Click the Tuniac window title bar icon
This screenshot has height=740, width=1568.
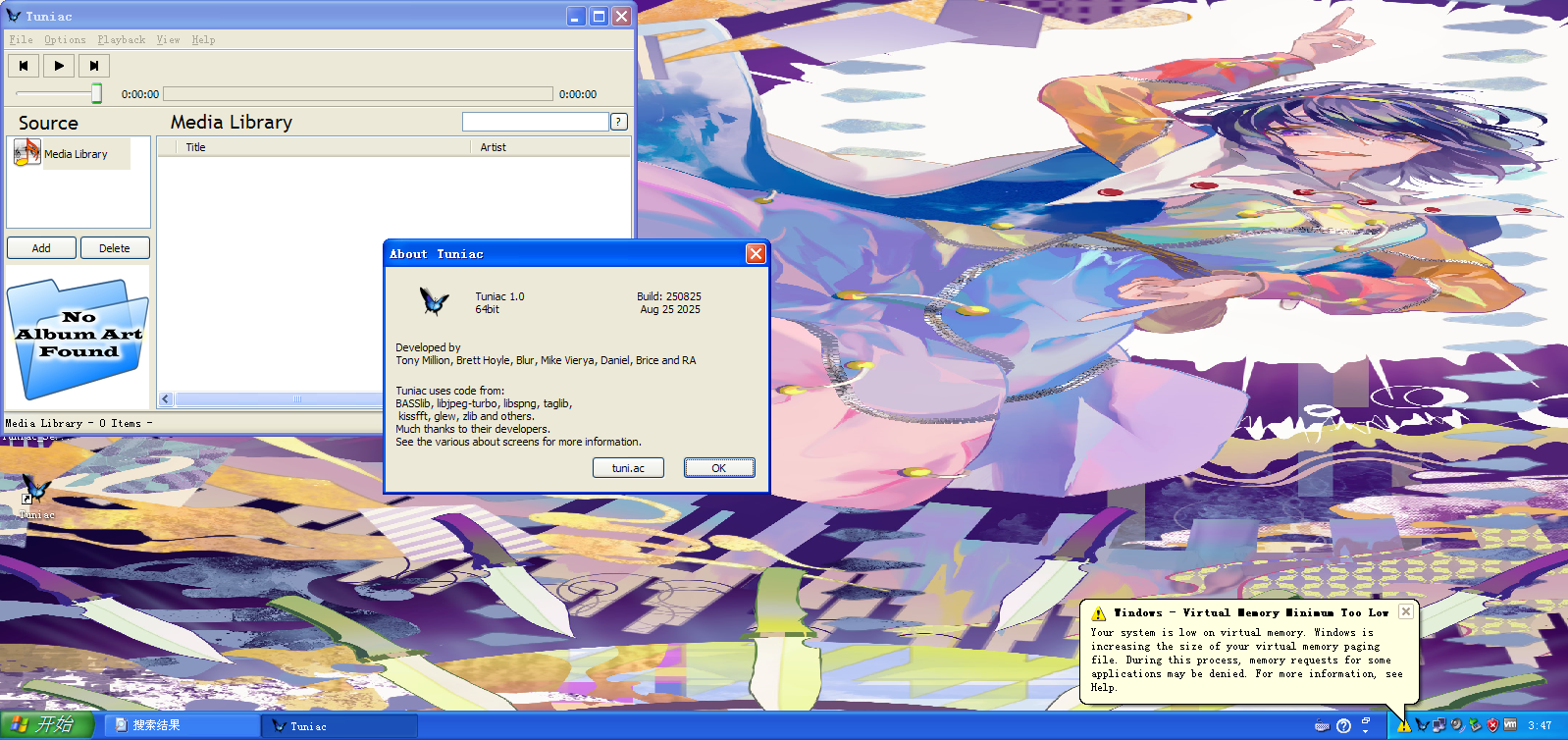(x=14, y=16)
